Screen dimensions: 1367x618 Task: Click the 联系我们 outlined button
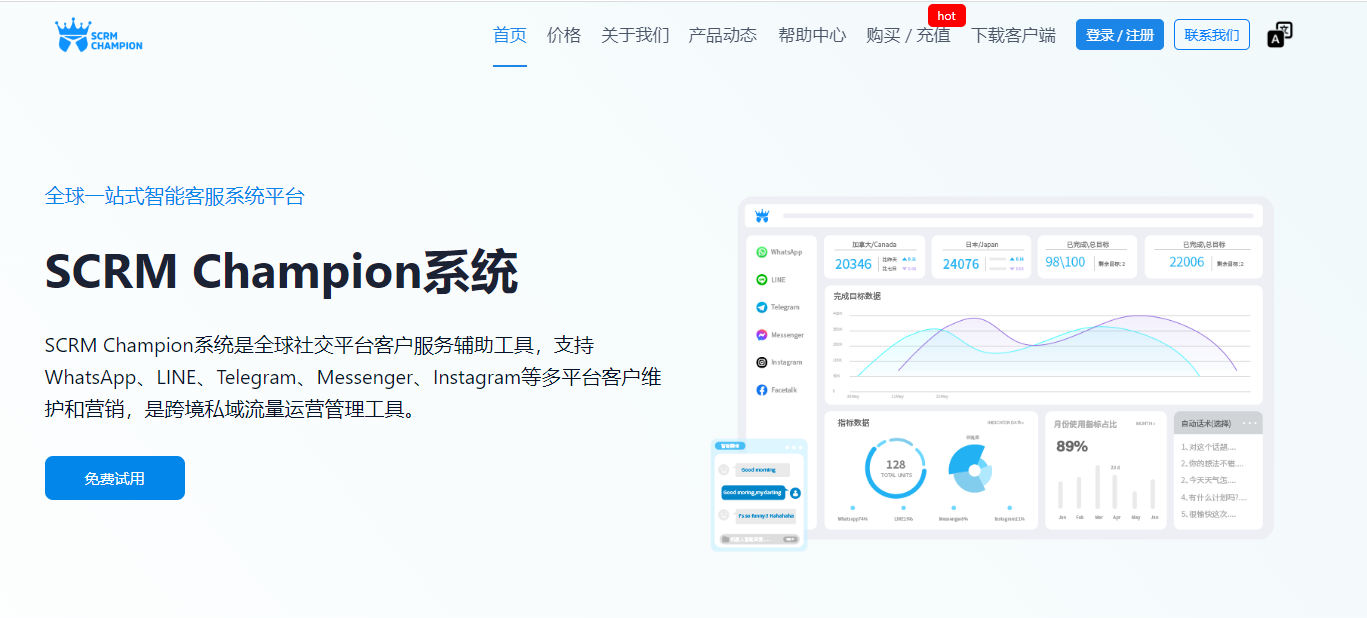1211,35
